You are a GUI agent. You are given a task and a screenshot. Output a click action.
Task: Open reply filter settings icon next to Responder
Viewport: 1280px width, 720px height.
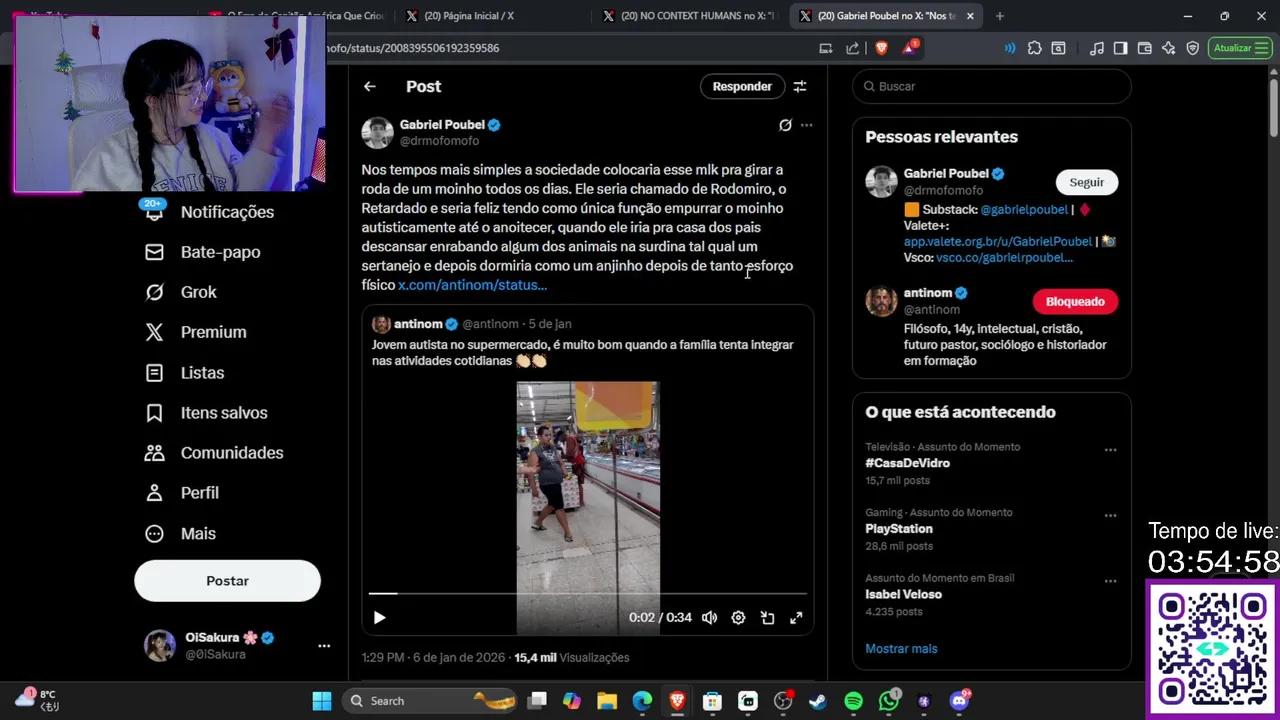(x=800, y=87)
